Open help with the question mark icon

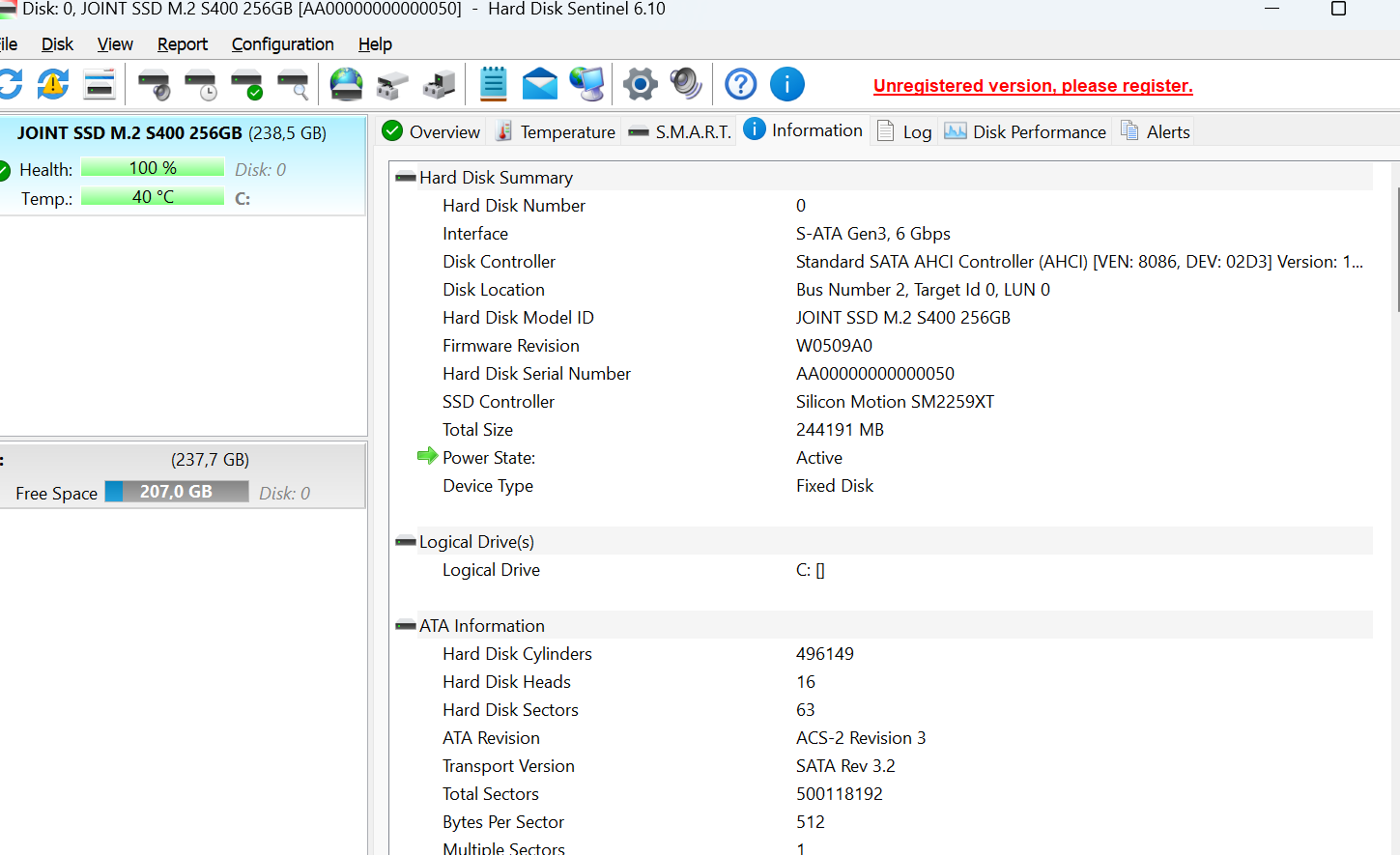(x=741, y=85)
